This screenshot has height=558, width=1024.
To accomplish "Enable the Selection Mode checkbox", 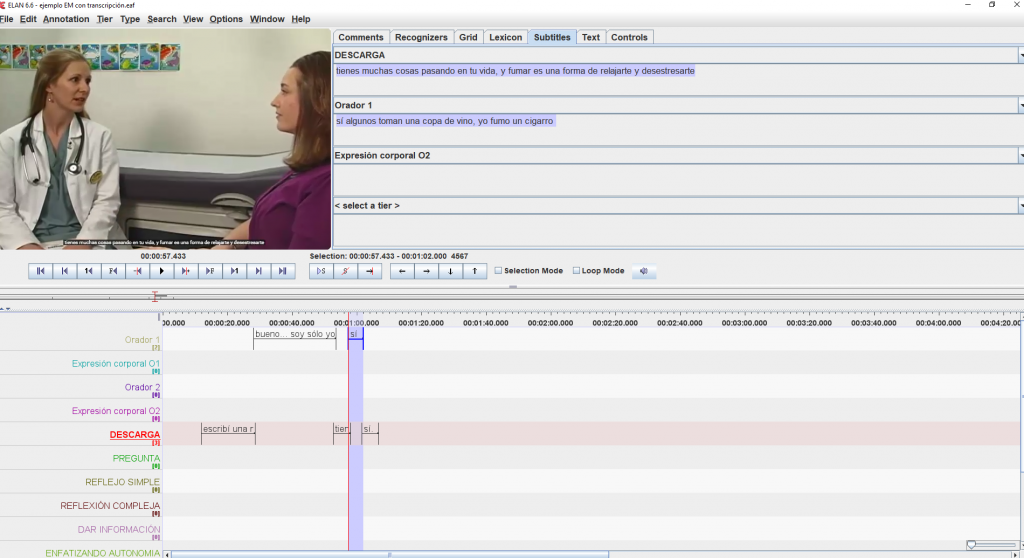I will (499, 271).
